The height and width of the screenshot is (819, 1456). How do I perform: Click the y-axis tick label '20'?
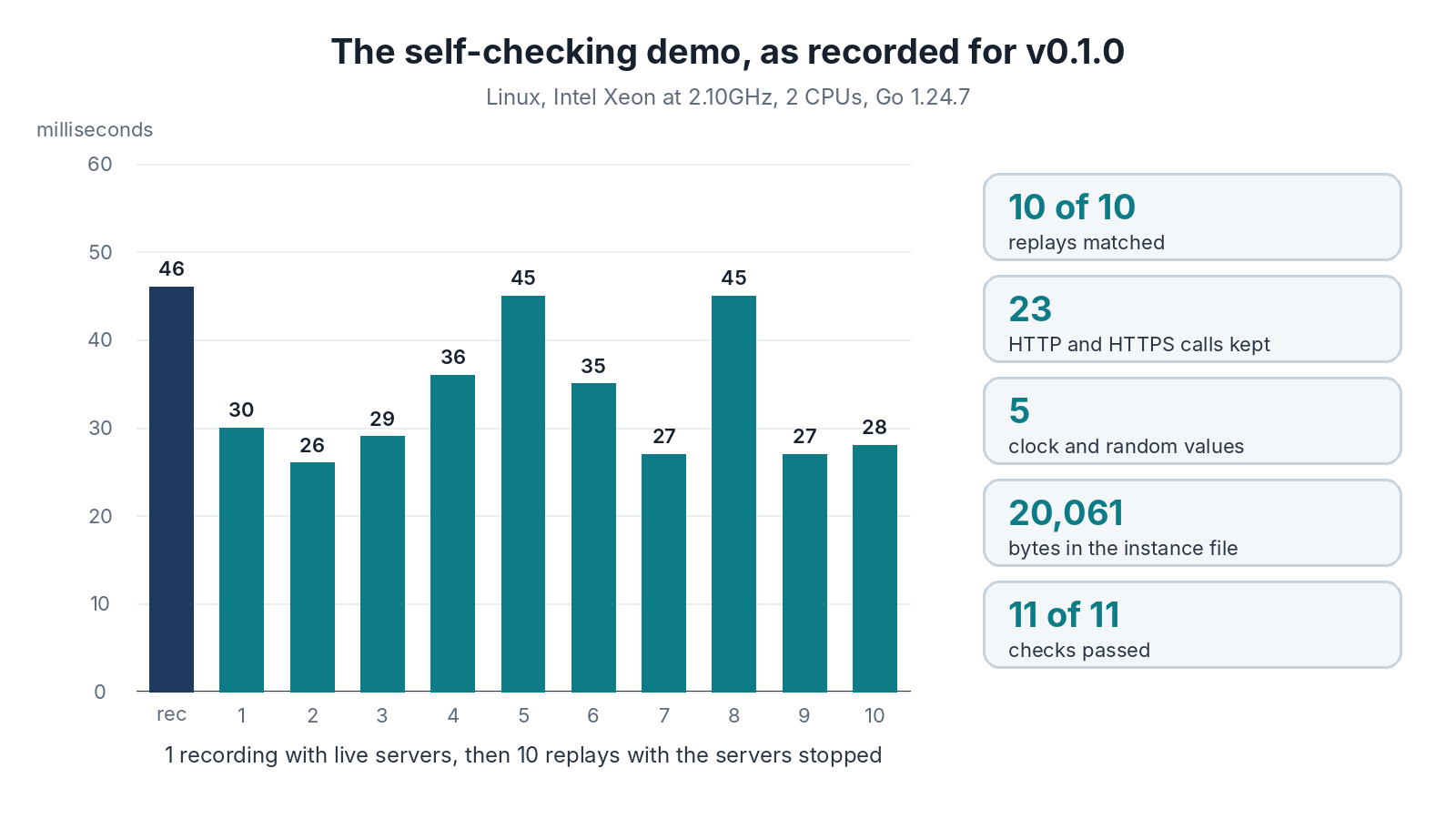tap(100, 516)
